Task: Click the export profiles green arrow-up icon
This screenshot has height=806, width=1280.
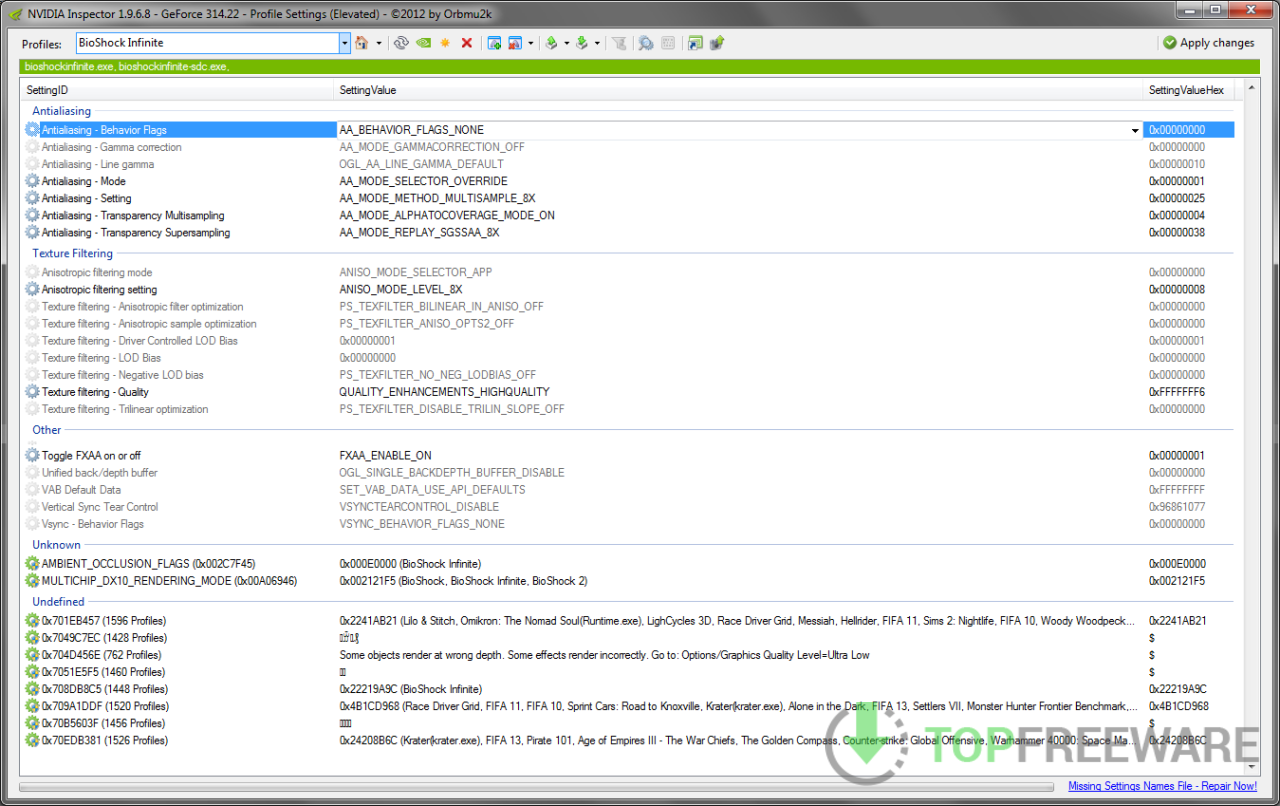Action: (x=551, y=43)
